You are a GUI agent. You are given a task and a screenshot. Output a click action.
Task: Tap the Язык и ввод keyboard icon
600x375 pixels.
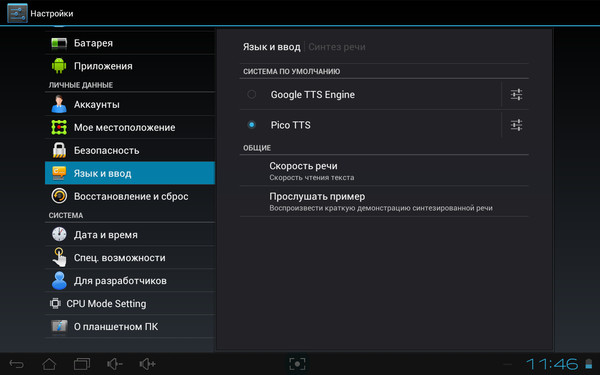pos(59,173)
